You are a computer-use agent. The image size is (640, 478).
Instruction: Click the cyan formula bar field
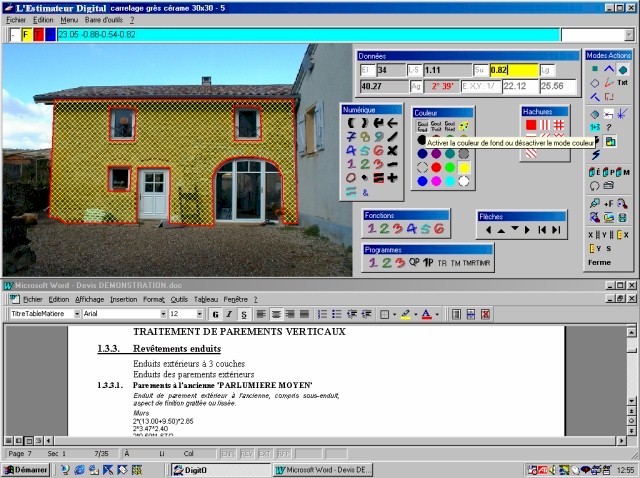click(x=308, y=35)
